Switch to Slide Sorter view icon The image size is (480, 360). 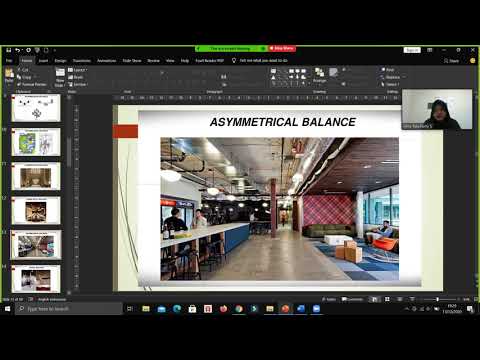(387, 299)
